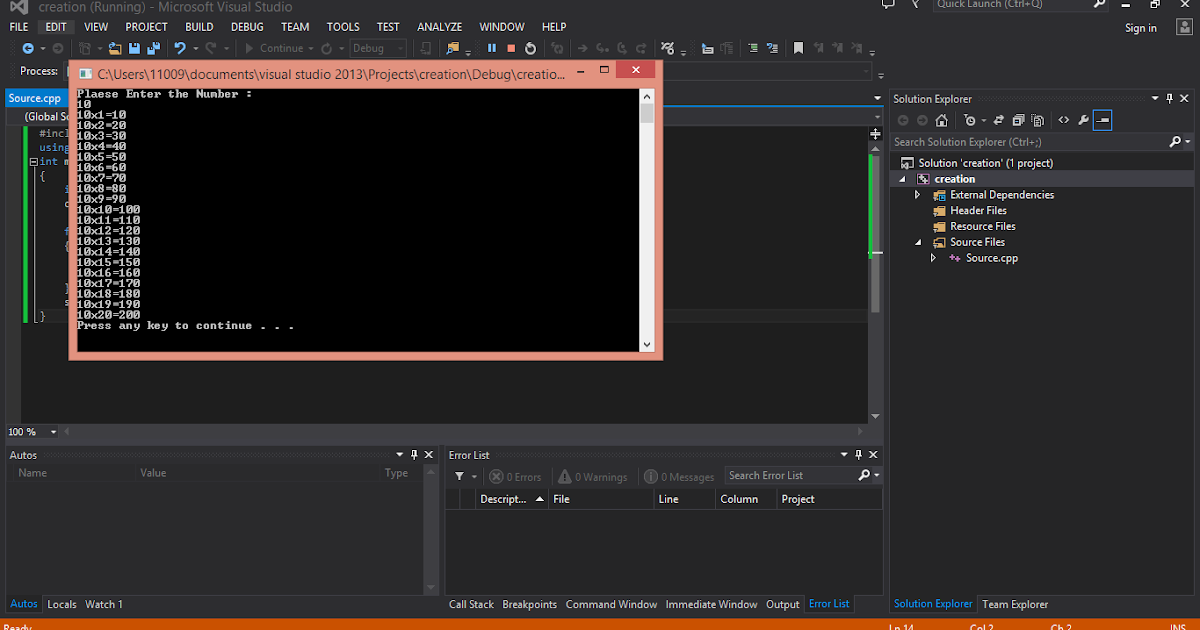
Task: Open the ANALYZE menu
Action: [440, 27]
